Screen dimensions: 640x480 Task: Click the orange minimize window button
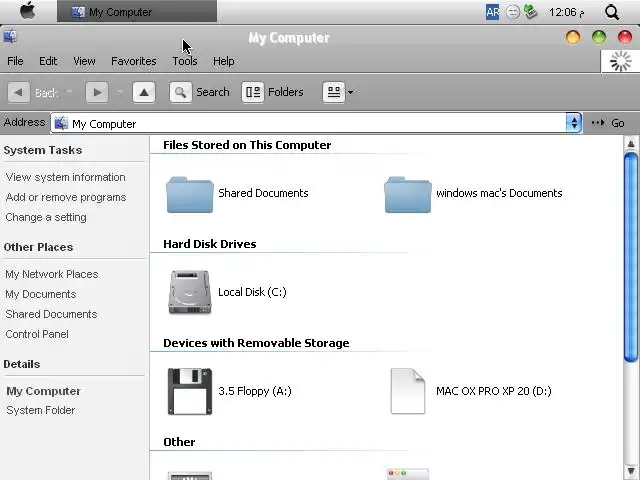573,37
